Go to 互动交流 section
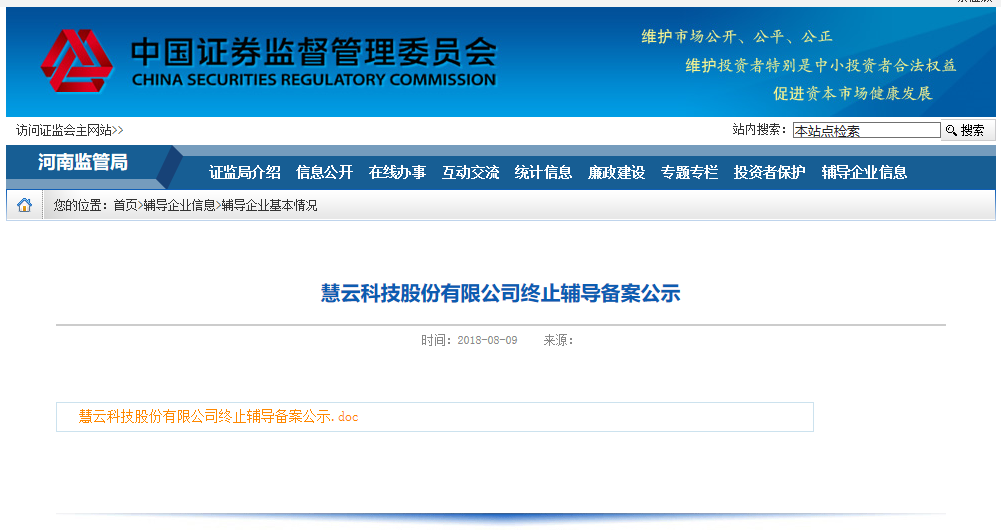 [470, 172]
